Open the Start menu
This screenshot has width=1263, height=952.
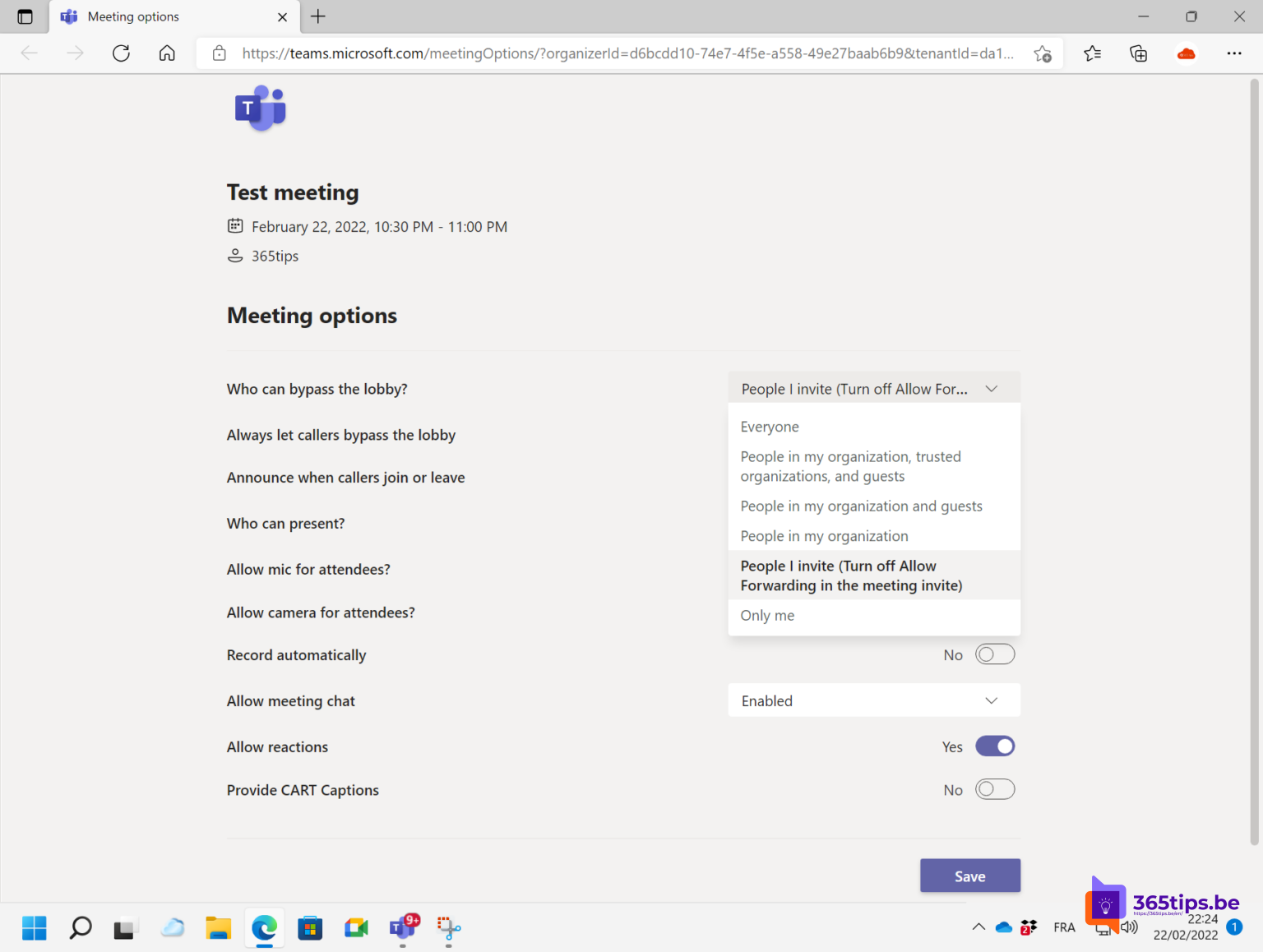point(34,927)
